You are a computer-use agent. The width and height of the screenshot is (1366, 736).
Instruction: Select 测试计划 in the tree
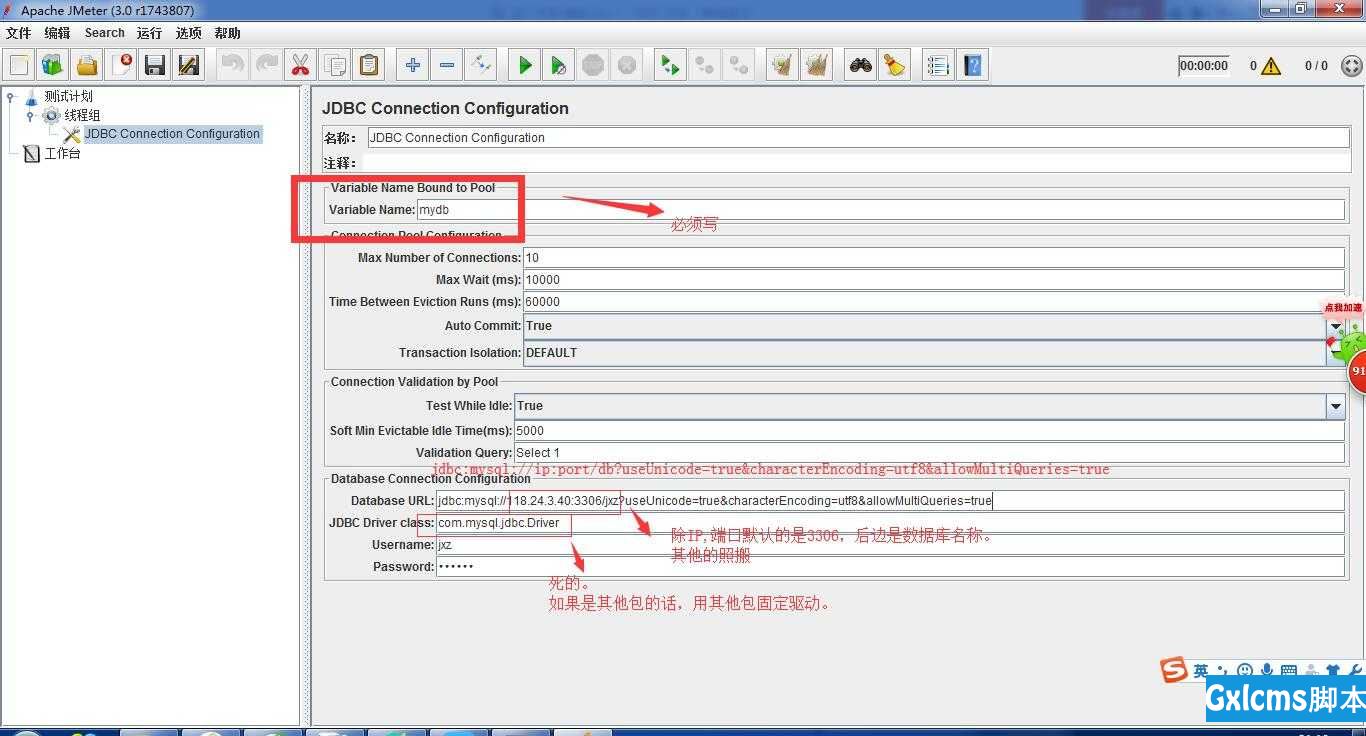coord(68,96)
